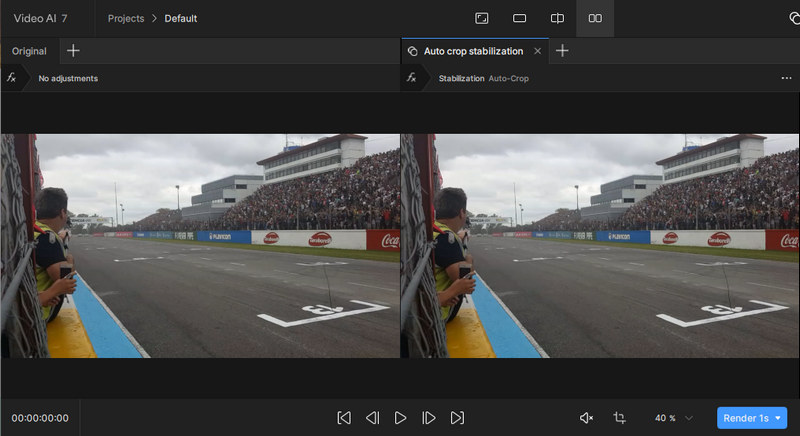This screenshot has height=436, width=800.
Task: Click stabilization icon in Auto crop tab
Action: pyautogui.click(x=412, y=51)
